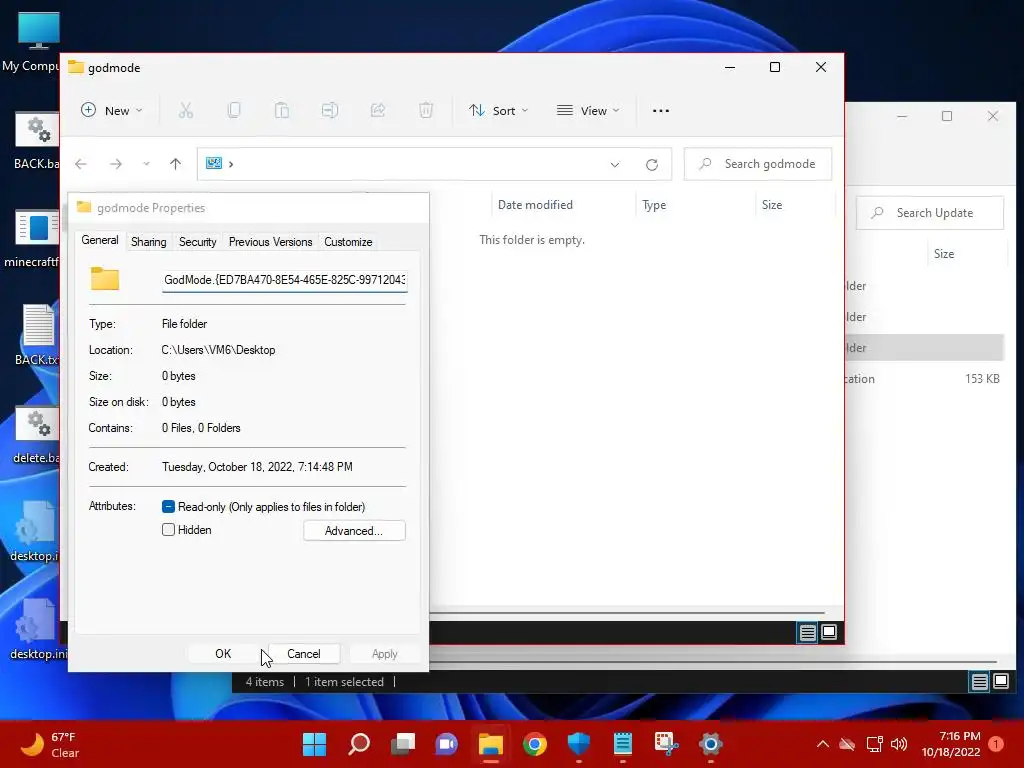Click the Size column header in back window
This screenshot has height=768, width=1024.
[x=944, y=254]
